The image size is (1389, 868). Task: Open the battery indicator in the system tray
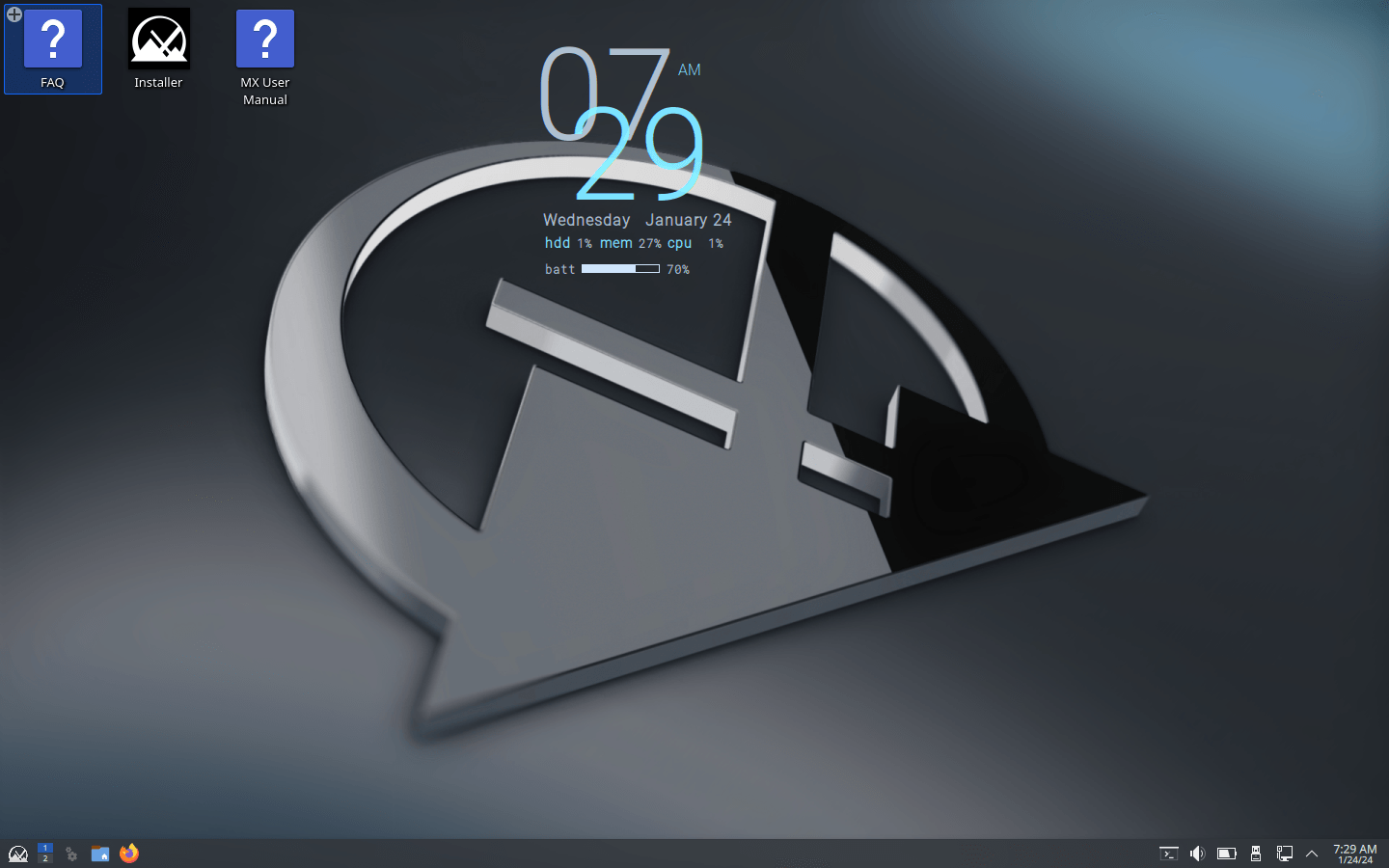click(x=1226, y=854)
